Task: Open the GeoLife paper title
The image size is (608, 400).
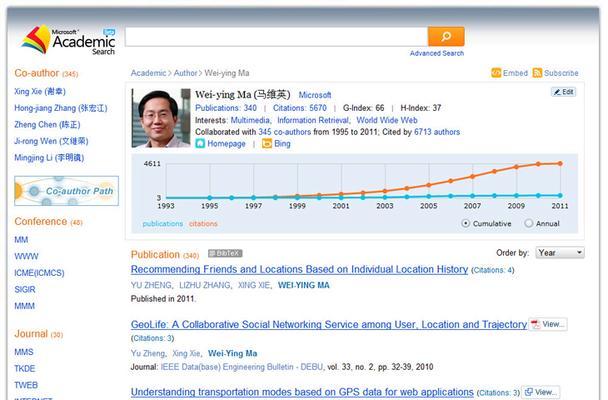Action: pyautogui.click(x=329, y=324)
